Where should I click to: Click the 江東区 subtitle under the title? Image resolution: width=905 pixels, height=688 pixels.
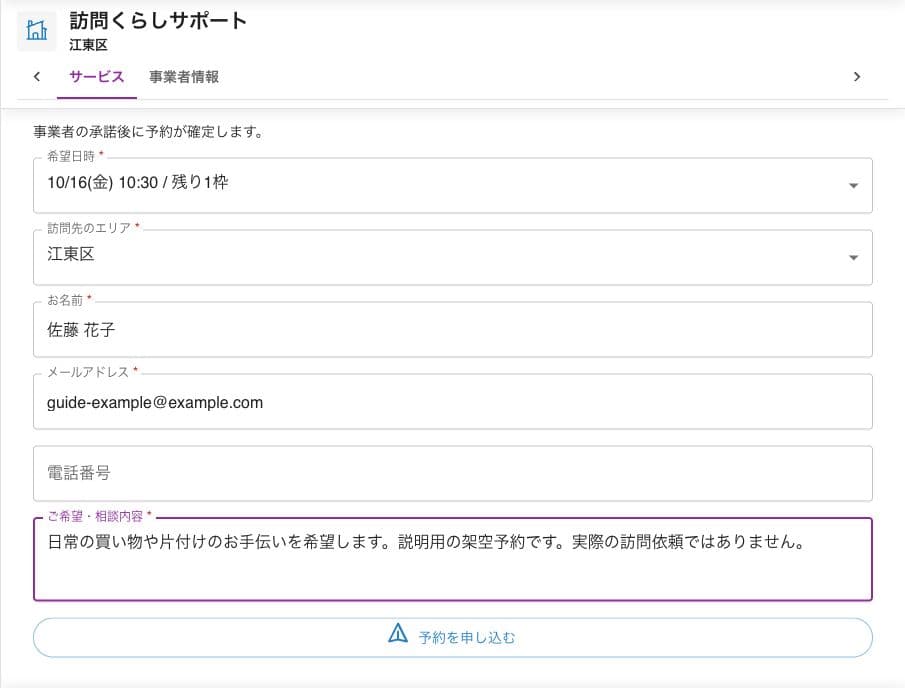(88, 45)
